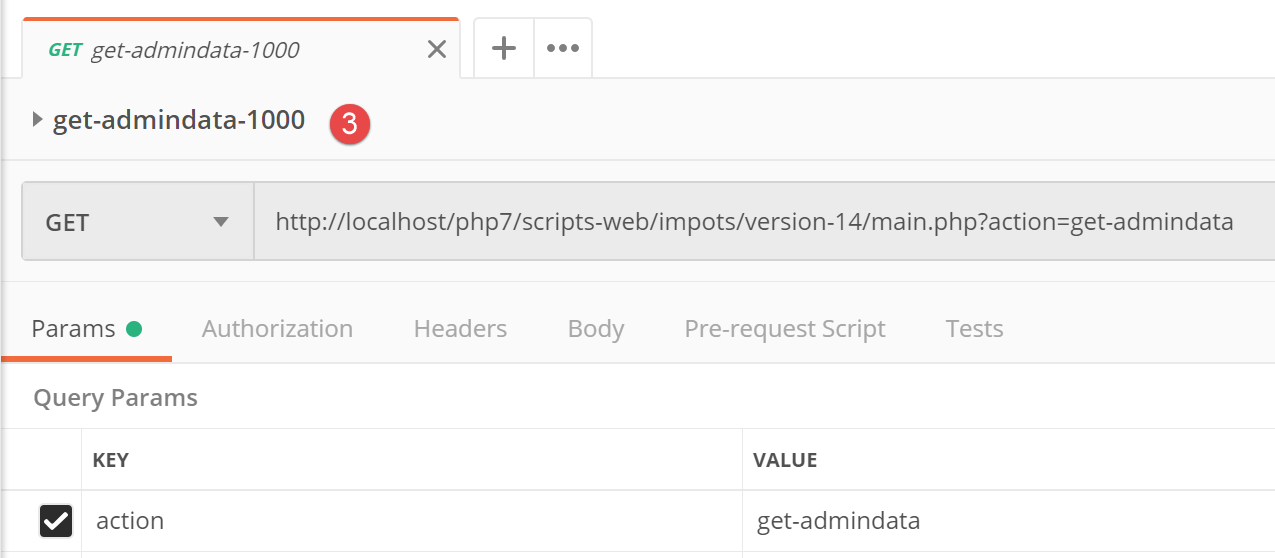Open the Pre-request Script tab
This screenshot has width=1275, height=558.
click(785, 329)
